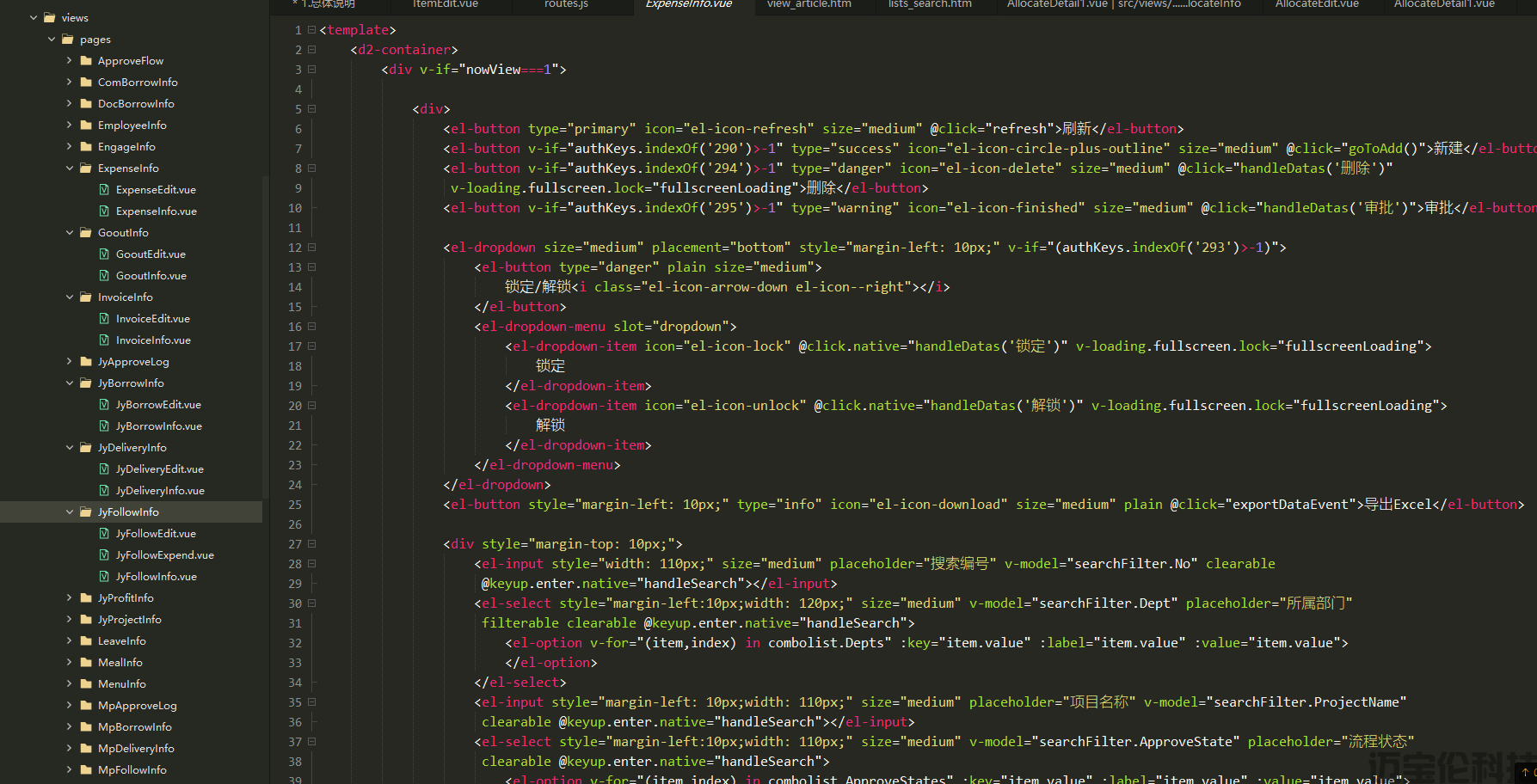Open JyFollowExpend.vue file
Screen dimensions: 1537x784
pyautogui.click(x=165, y=555)
